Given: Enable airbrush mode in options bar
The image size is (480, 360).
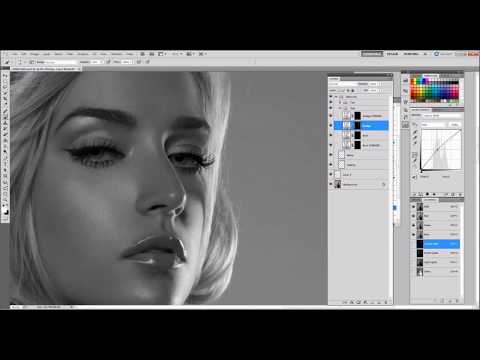Looking at the screenshot, I should pos(139,62).
